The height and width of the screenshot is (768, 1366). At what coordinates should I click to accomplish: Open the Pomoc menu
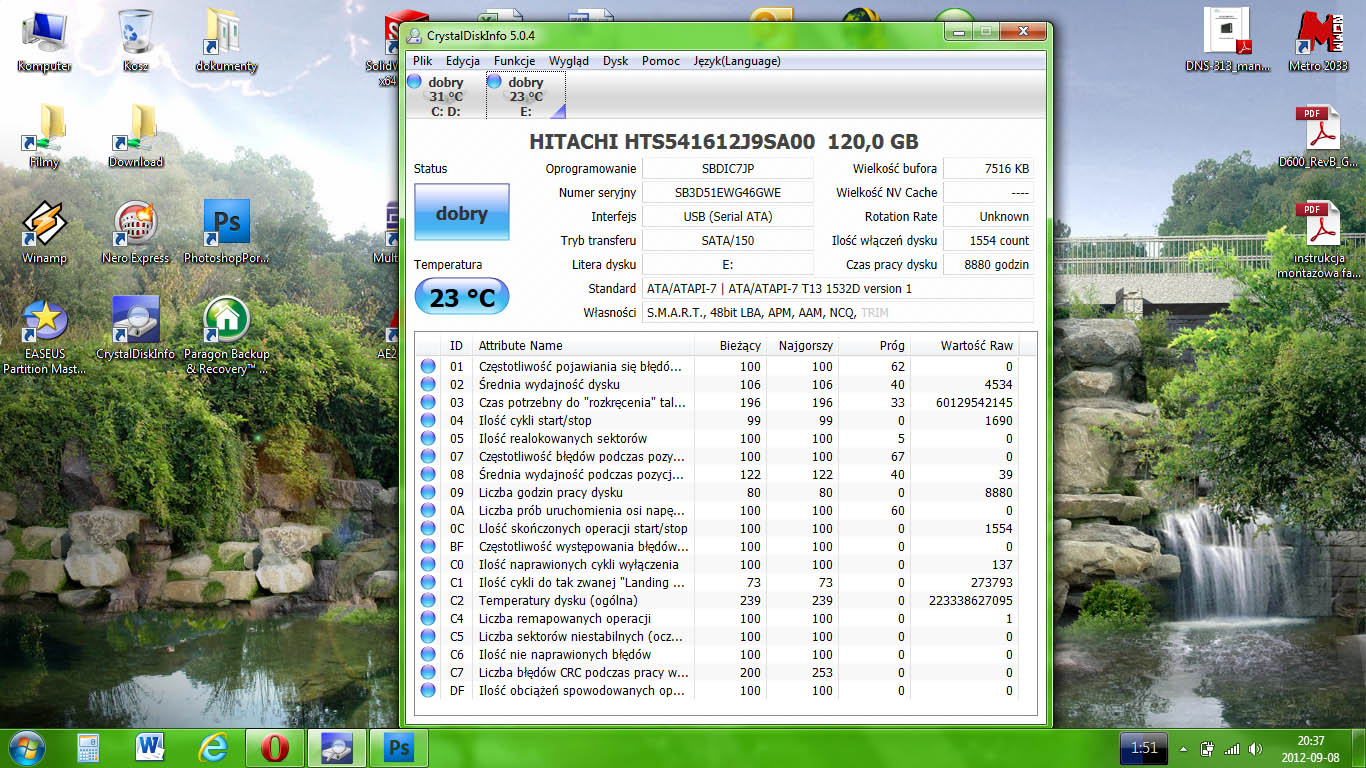point(661,61)
